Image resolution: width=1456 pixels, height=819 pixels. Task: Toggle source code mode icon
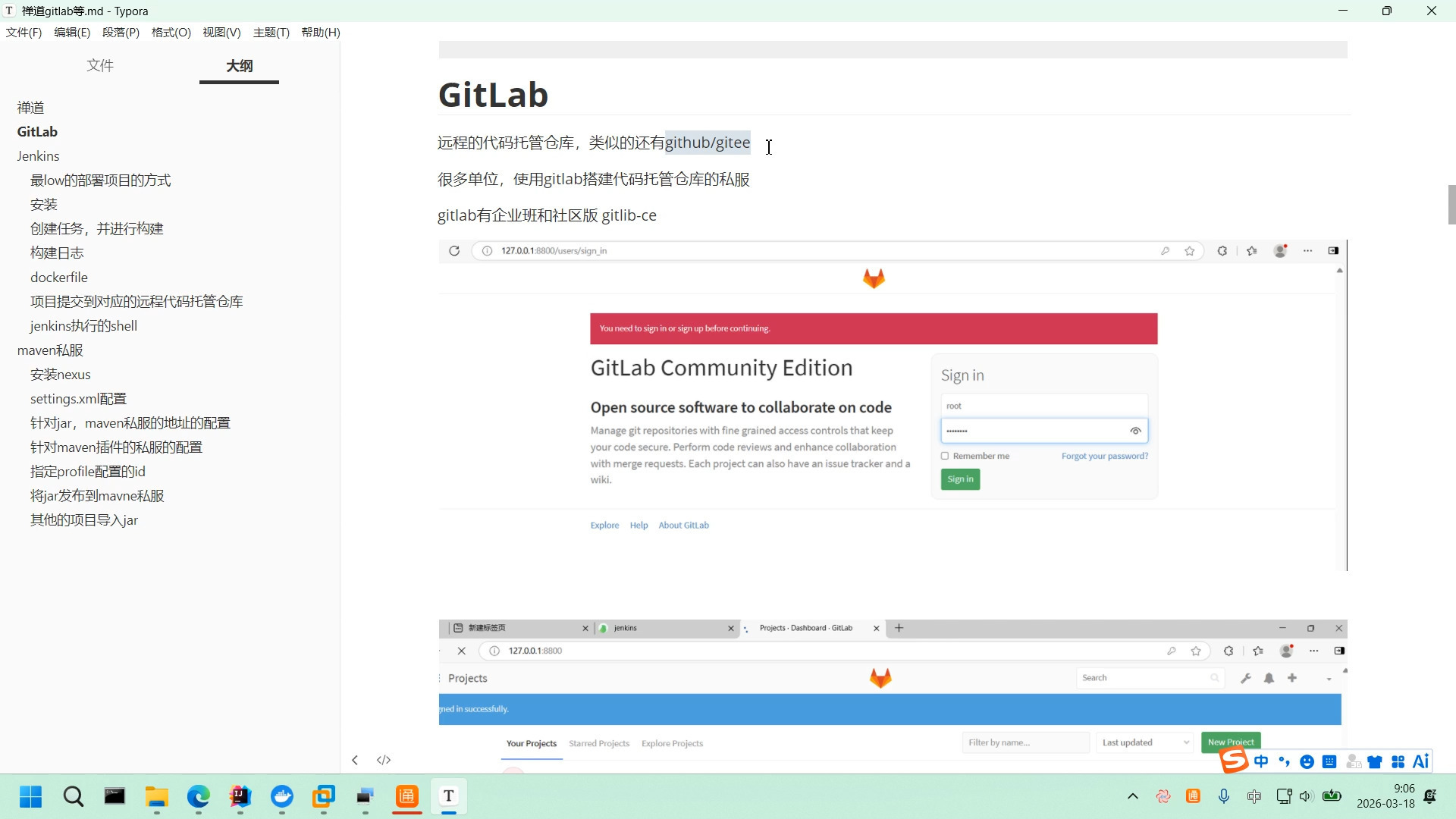click(x=384, y=760)
